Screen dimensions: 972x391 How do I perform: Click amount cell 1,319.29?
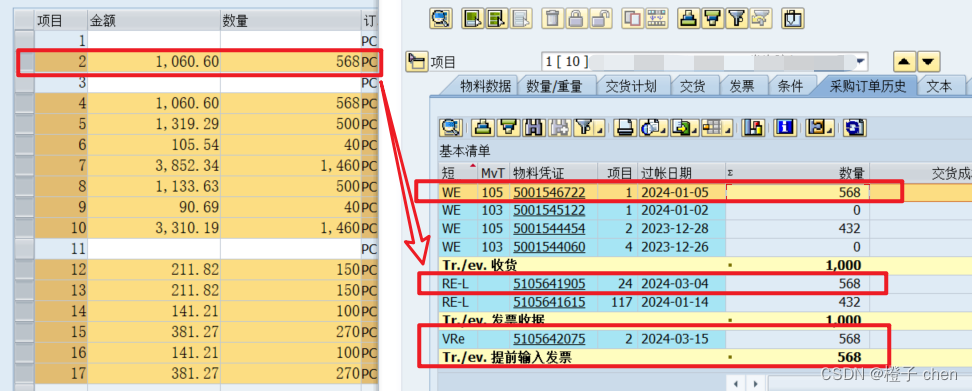tap(154, 124)
